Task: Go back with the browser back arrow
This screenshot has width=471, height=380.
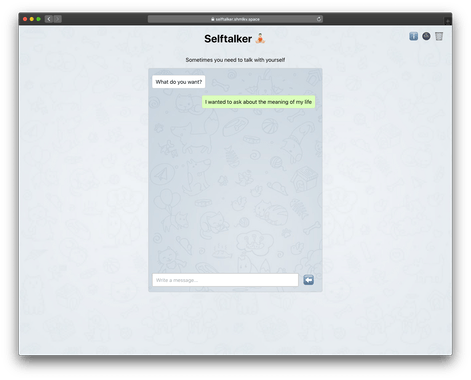Action: [49, 19]
